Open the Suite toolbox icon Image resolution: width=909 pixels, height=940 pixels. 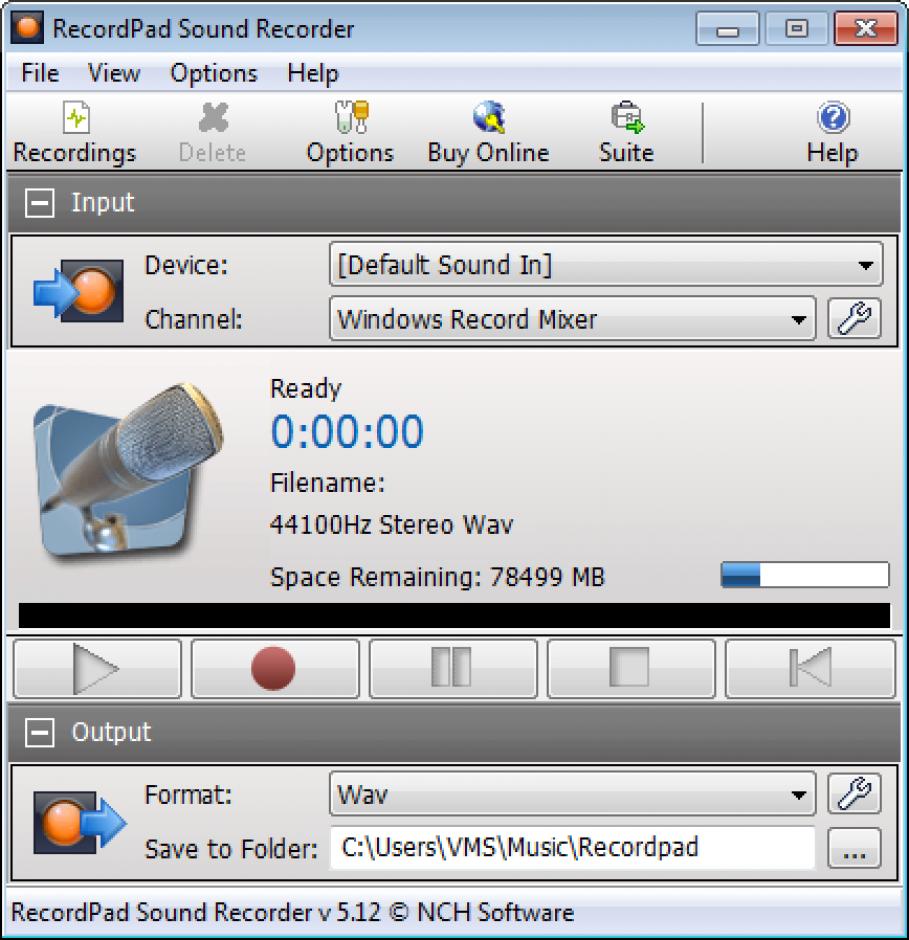pos(627,117)
